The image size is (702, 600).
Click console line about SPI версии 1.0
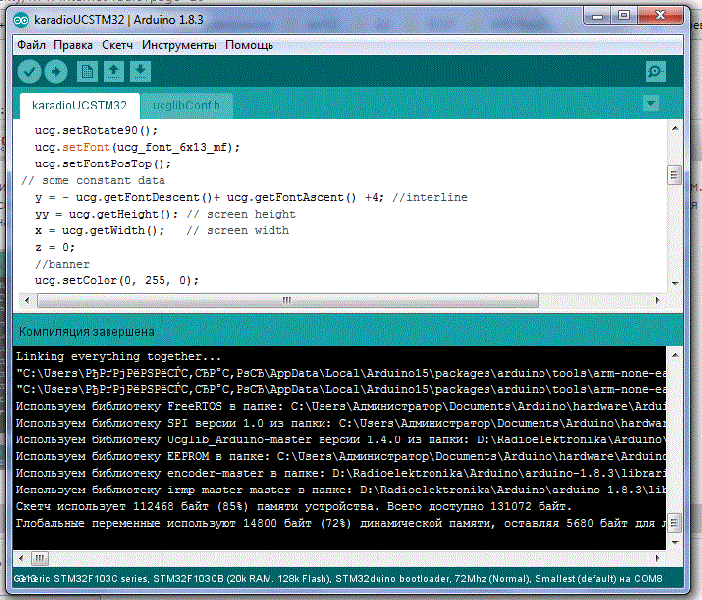(x=340, y=423)
